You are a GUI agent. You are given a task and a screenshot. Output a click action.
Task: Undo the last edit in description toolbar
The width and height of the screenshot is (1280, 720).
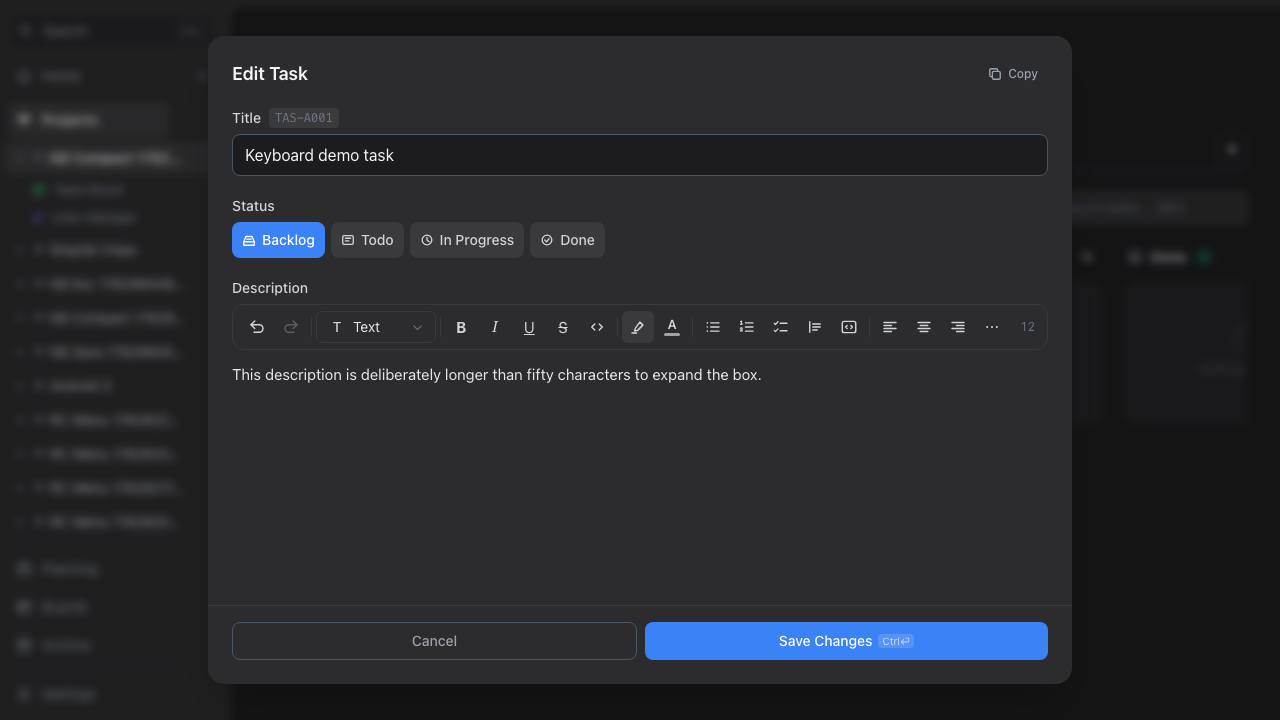[x=257, y=327]
